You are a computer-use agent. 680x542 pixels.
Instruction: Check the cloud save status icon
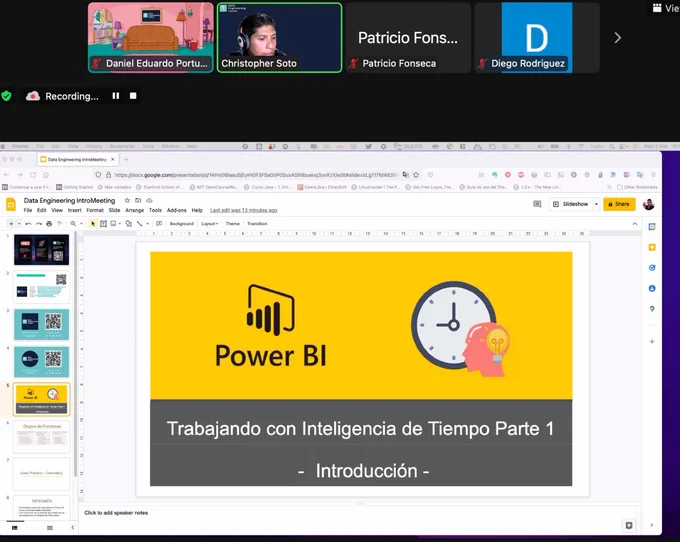149,200
